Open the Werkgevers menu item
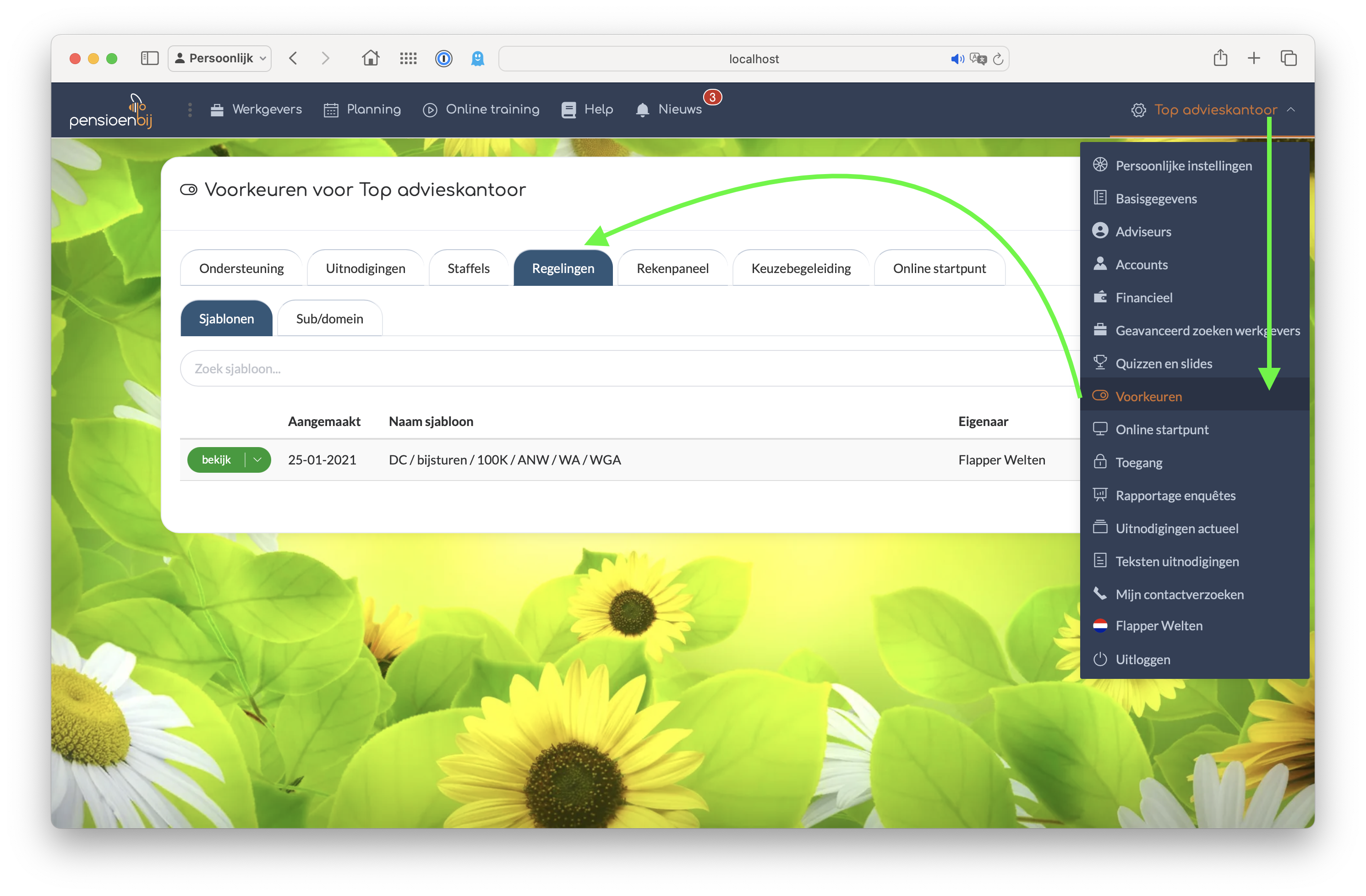This screenshot has height=896, width=1366. [256, 109]
